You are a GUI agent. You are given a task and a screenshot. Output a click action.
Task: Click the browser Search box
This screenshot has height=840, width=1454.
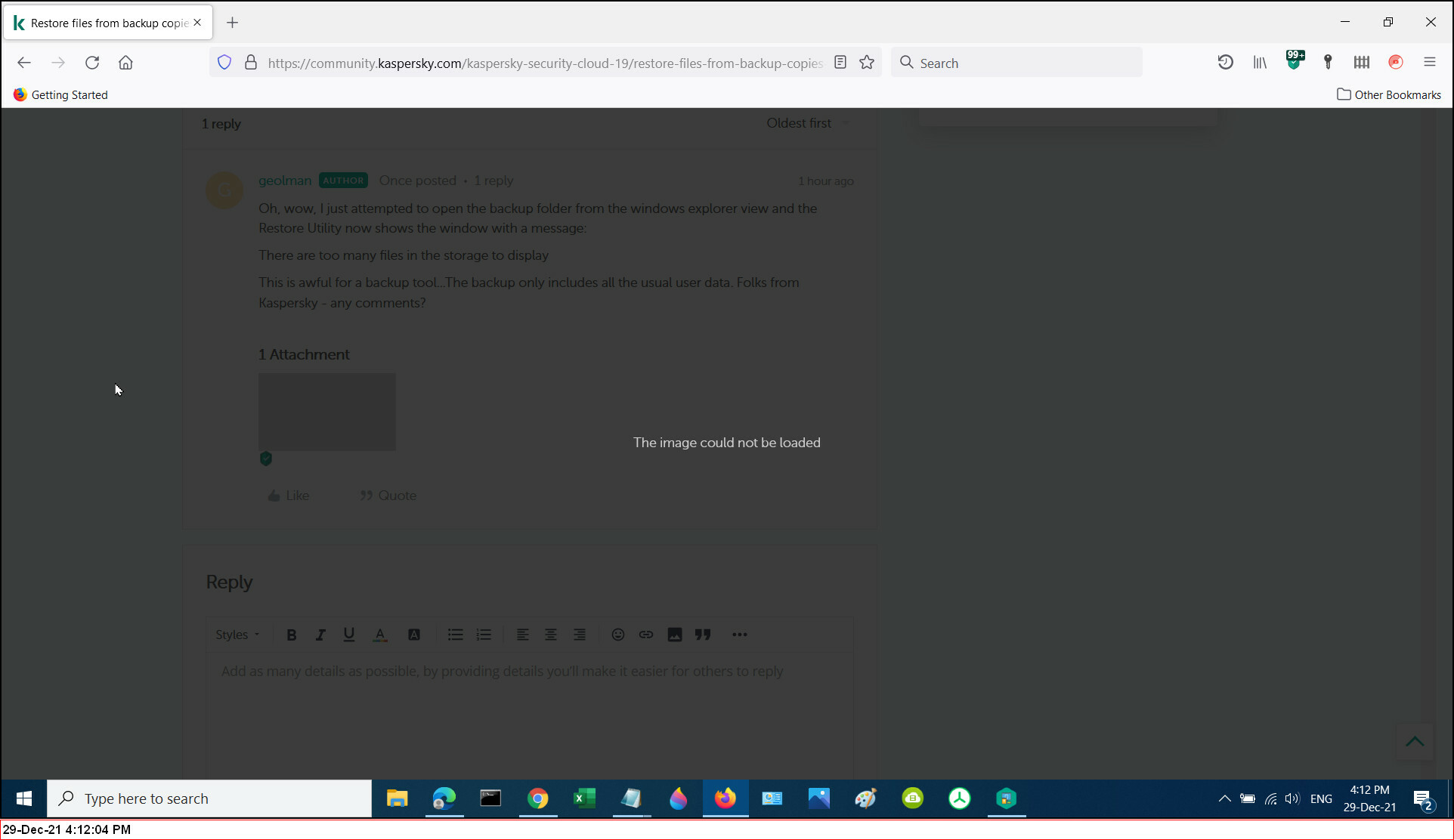[1016, 63]
